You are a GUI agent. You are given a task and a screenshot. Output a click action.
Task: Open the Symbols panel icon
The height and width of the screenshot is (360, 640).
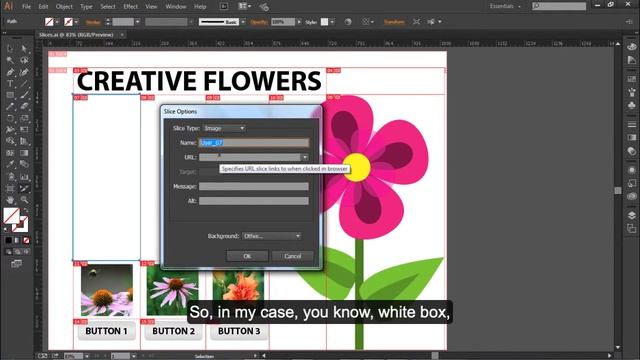coord(632,105)
